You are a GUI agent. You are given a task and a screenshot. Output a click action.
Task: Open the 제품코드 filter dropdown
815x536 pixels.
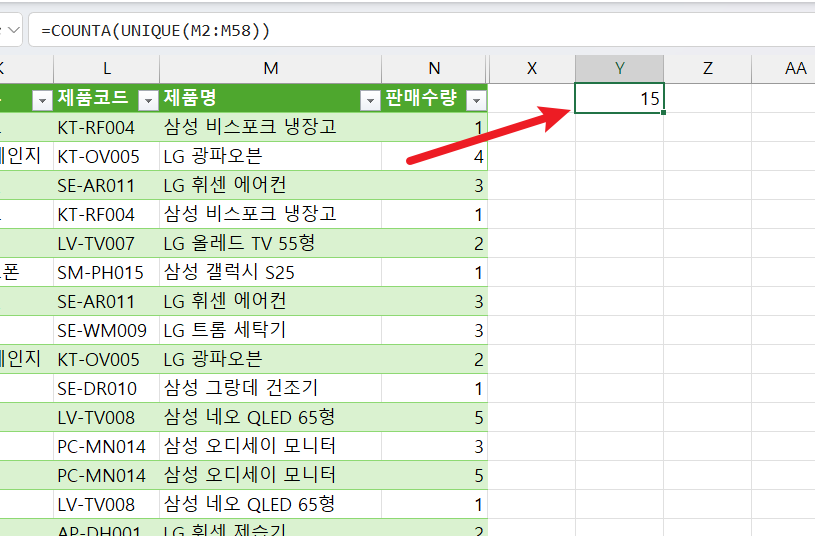click(x=148, y=100)
